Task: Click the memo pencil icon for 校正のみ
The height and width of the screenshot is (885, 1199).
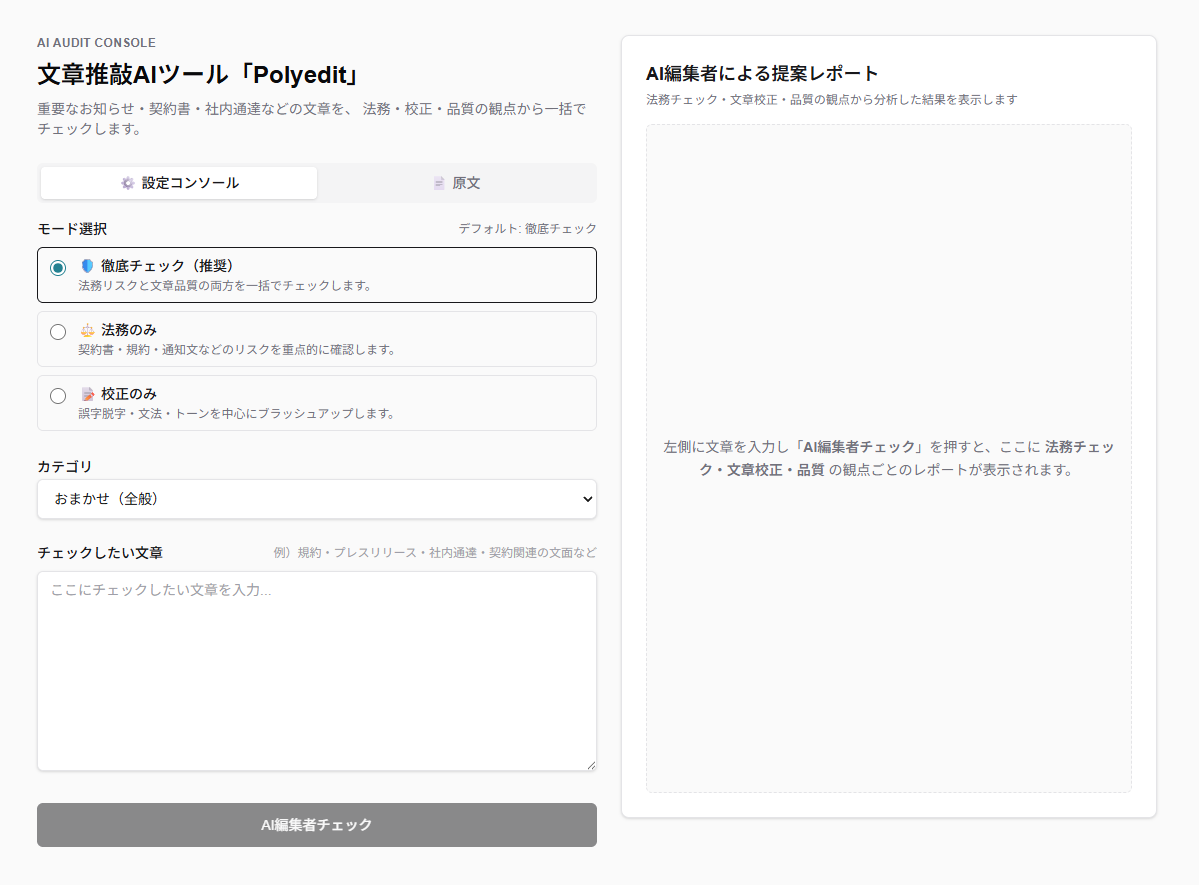Action: pos(87,394)
